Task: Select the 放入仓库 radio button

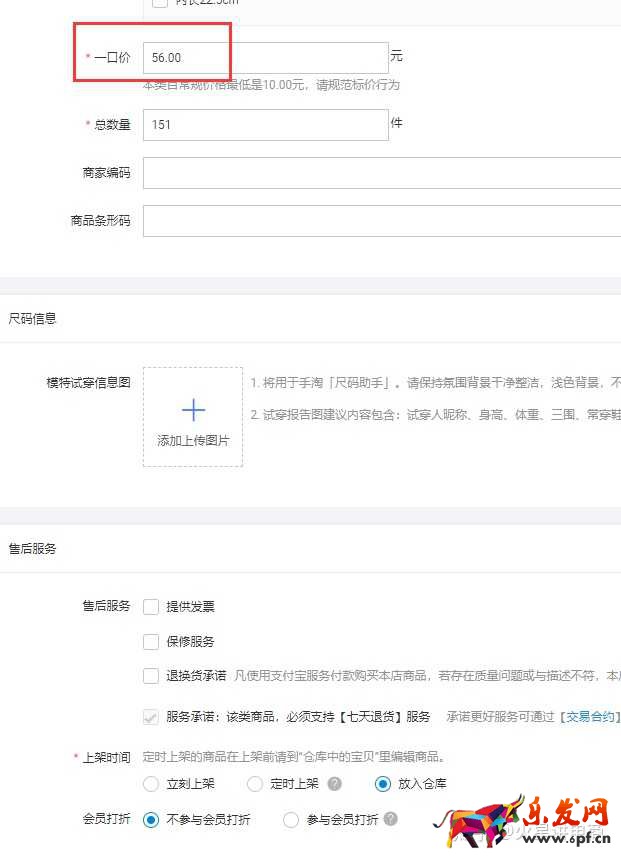Action: (x=382, y=784)
